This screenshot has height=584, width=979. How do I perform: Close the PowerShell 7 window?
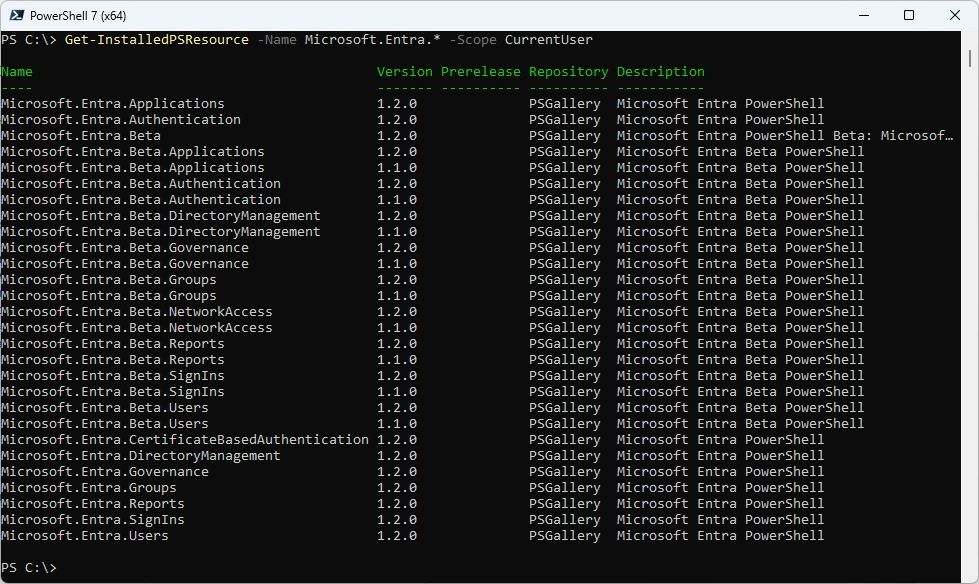click(x=955, y=15)
